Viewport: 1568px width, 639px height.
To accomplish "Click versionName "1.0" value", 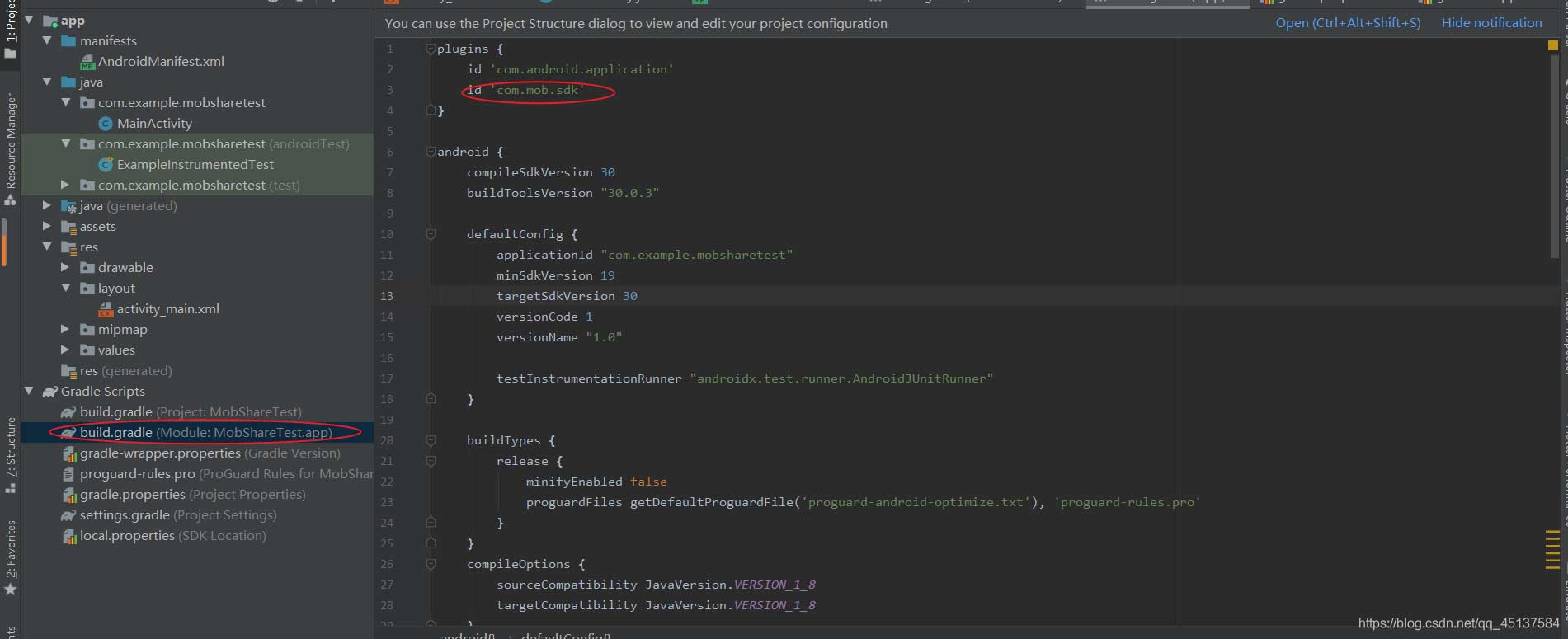I will [604, 337].
